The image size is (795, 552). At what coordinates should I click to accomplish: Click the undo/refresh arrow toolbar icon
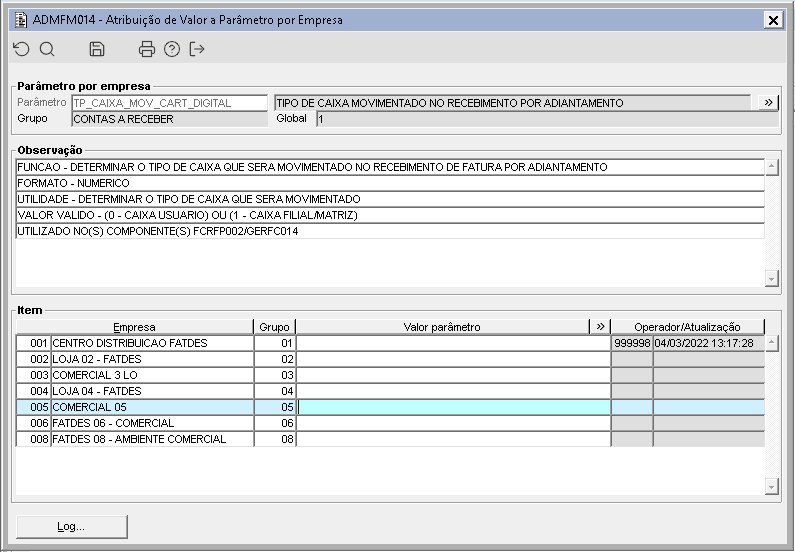coord(21,49)
